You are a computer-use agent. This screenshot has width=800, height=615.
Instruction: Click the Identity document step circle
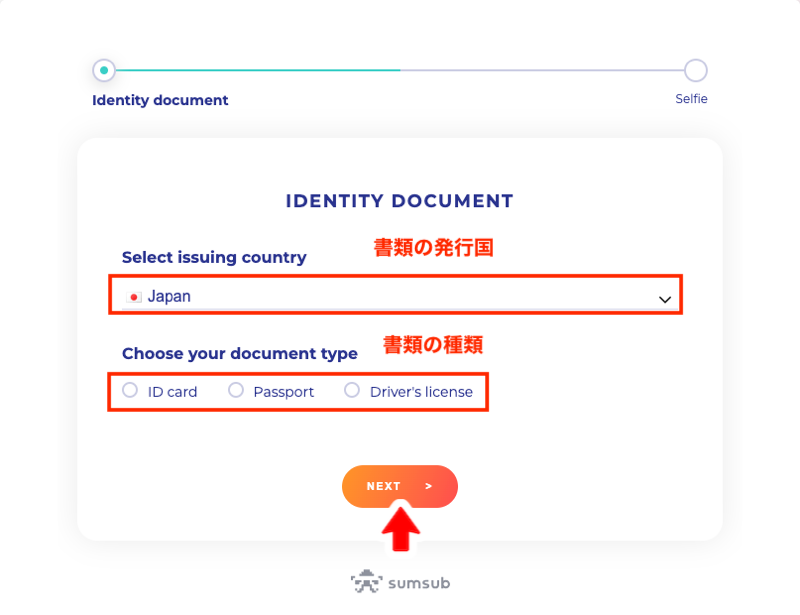pyautogui.click(x=104, y=70)
